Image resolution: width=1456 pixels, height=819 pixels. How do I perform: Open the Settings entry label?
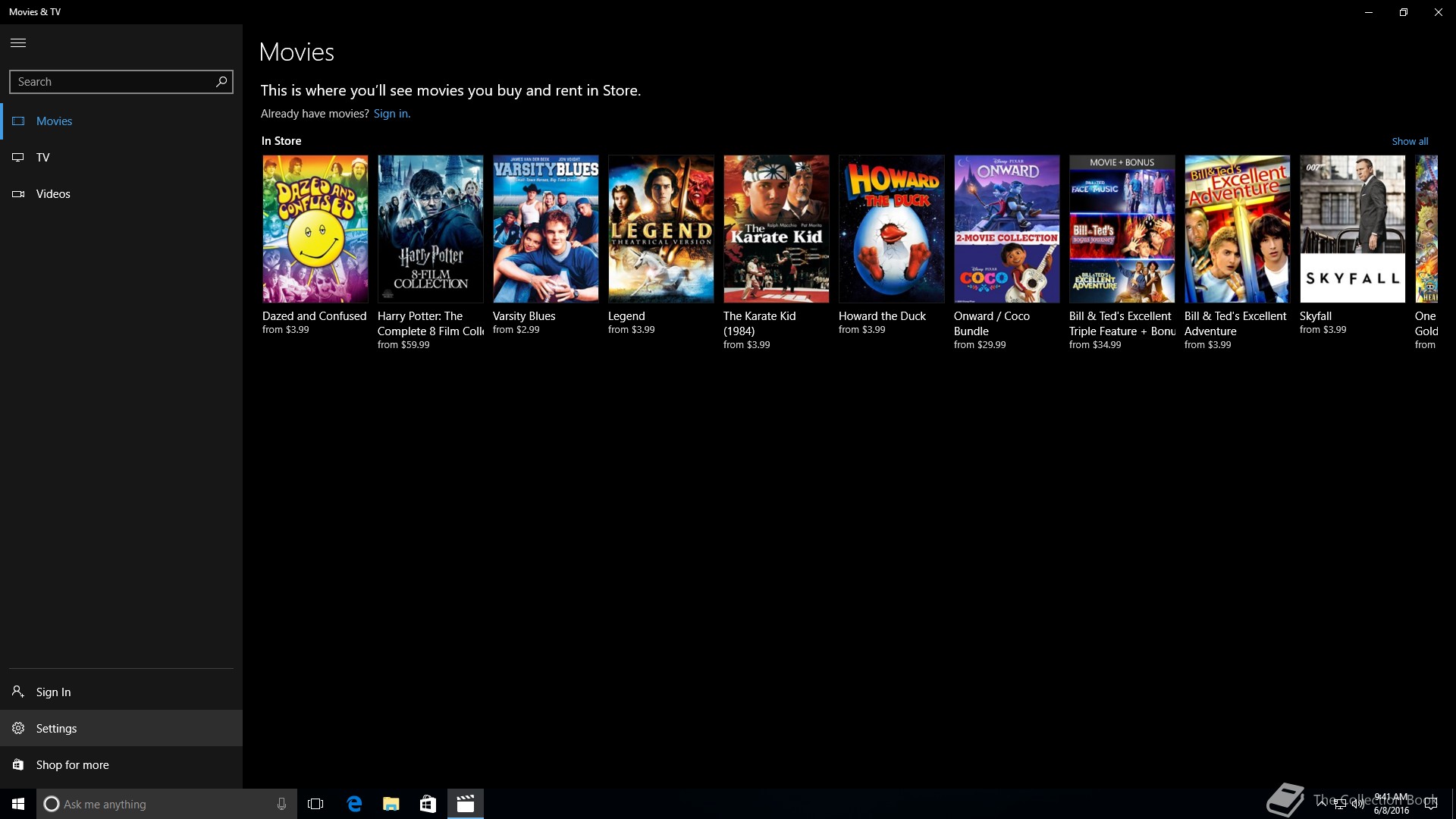57,729
